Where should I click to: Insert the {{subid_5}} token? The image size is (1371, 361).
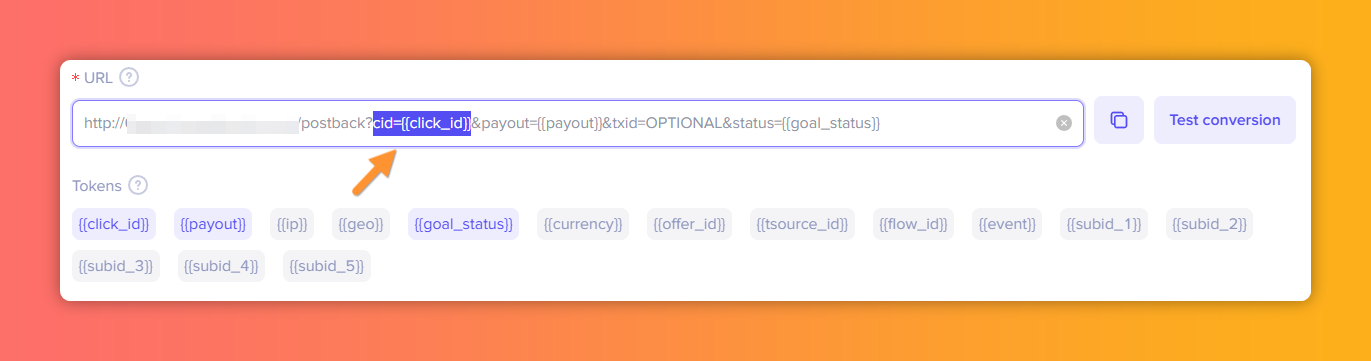pyautogui.click(x=327, y=266)
